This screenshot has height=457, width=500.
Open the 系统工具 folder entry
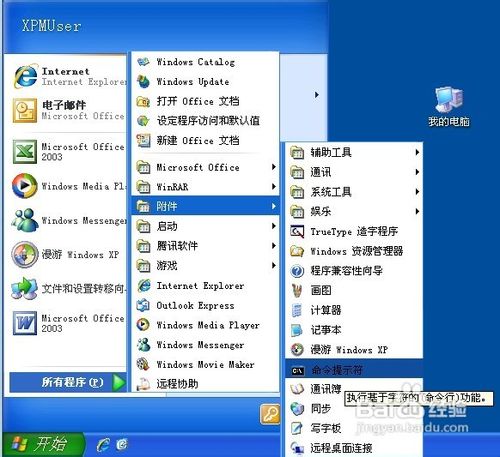coord(354,192)
